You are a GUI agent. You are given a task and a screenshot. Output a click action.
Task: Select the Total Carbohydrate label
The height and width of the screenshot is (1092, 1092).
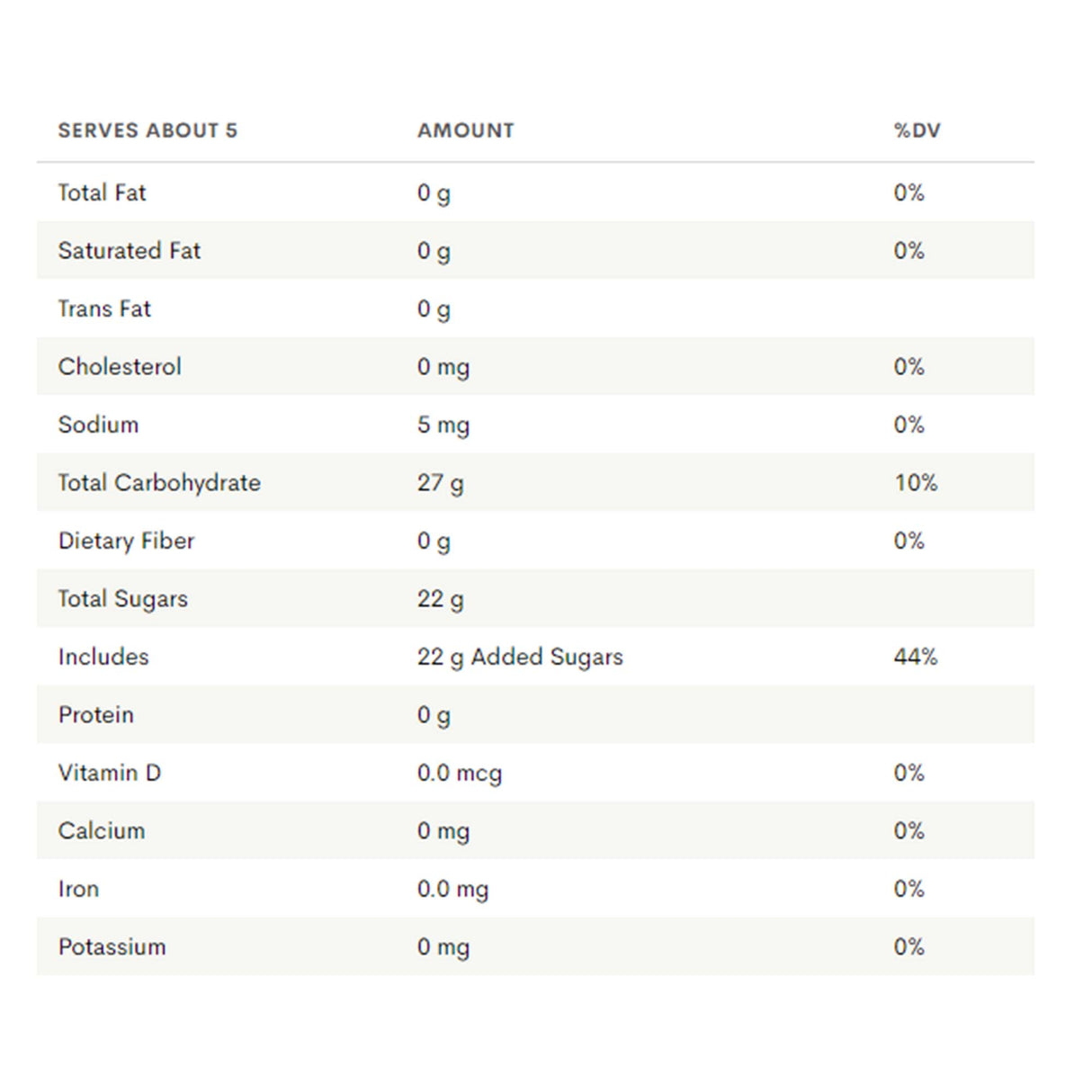[x=159, y=483]
